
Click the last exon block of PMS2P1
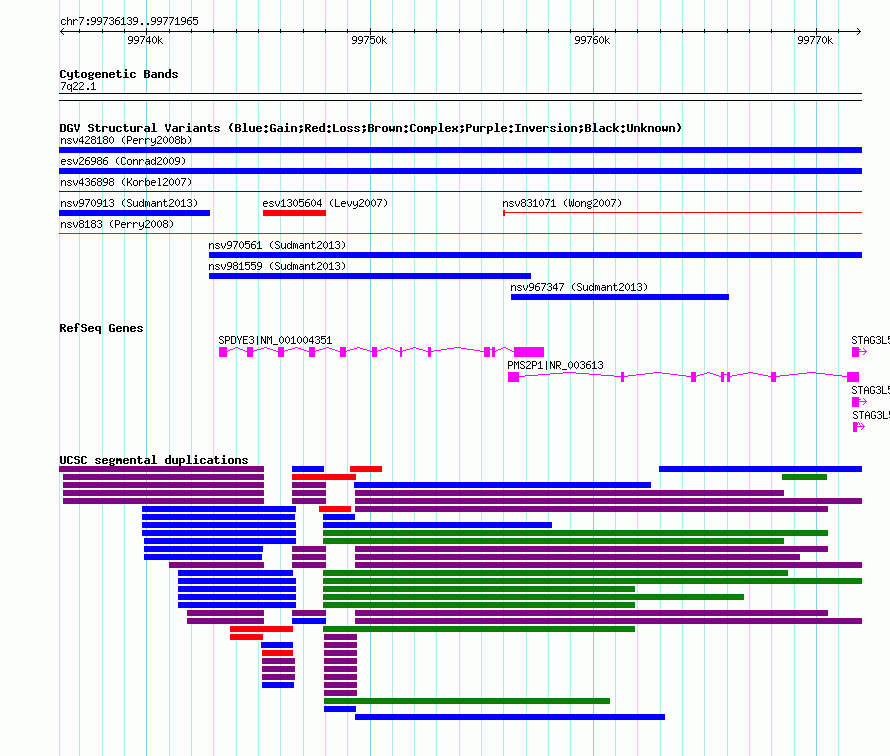point(853,377)
